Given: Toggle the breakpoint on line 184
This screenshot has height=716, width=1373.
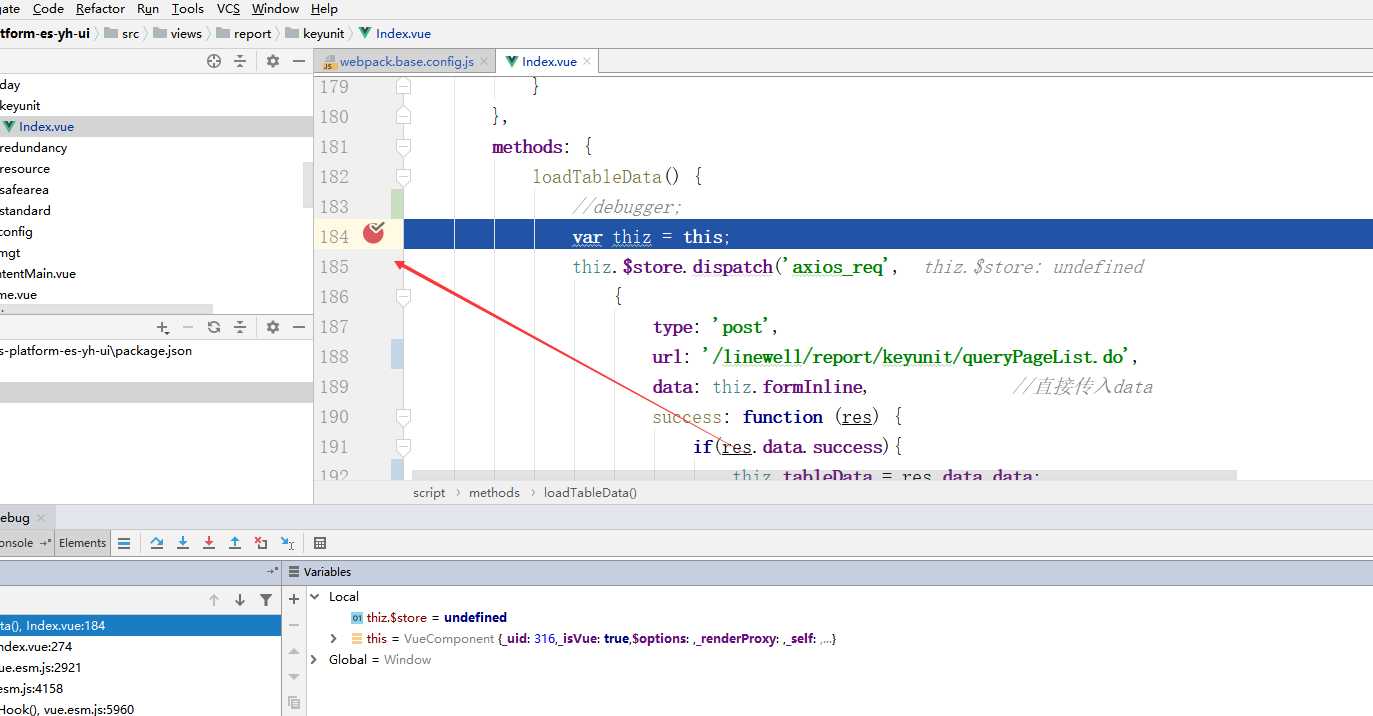Looking at the screenshot, I should [374, 233].
